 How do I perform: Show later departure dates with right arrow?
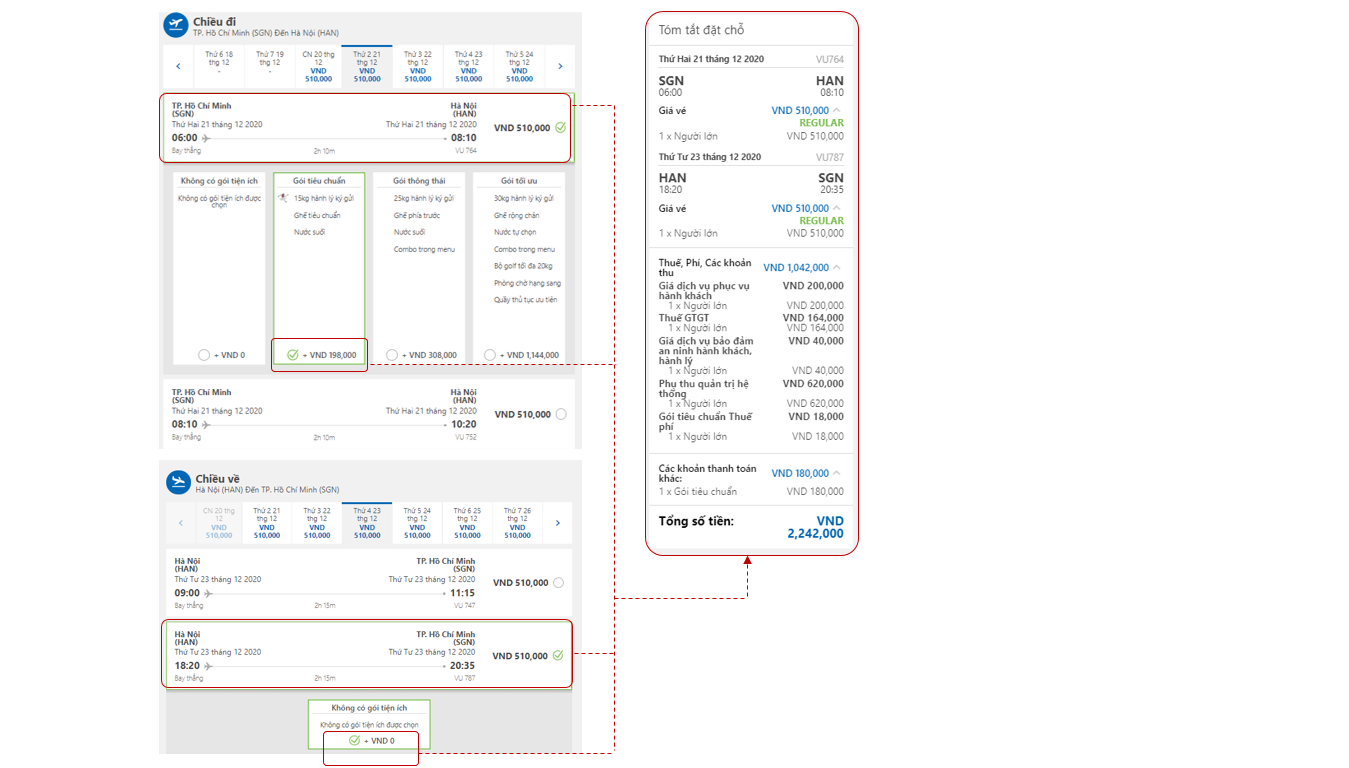(x=560, y=67)
